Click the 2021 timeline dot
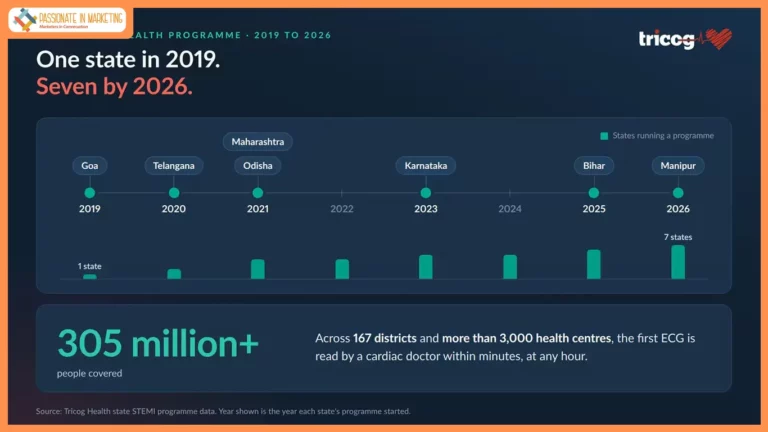Image resolution: width=768 pixels, height=432 pixels. [x=258, y=193]
